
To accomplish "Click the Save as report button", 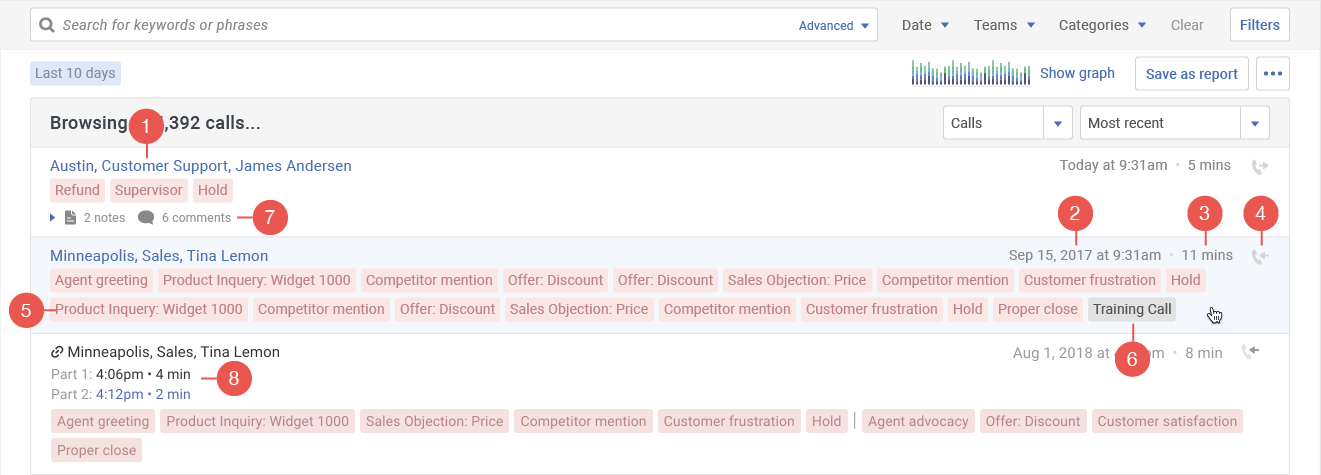I will [1191, 74].
